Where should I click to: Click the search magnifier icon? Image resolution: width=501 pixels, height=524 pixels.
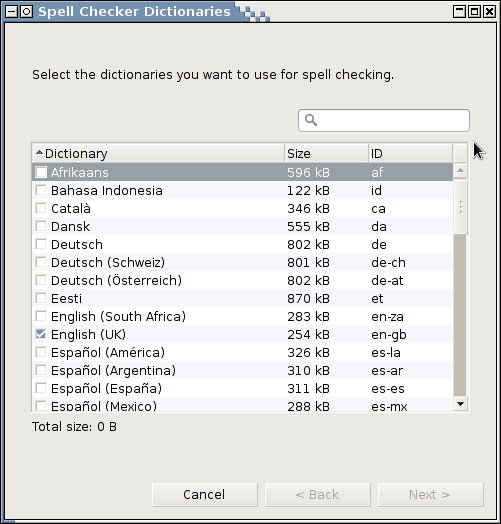pyautogui.click(x=311, y=120)
